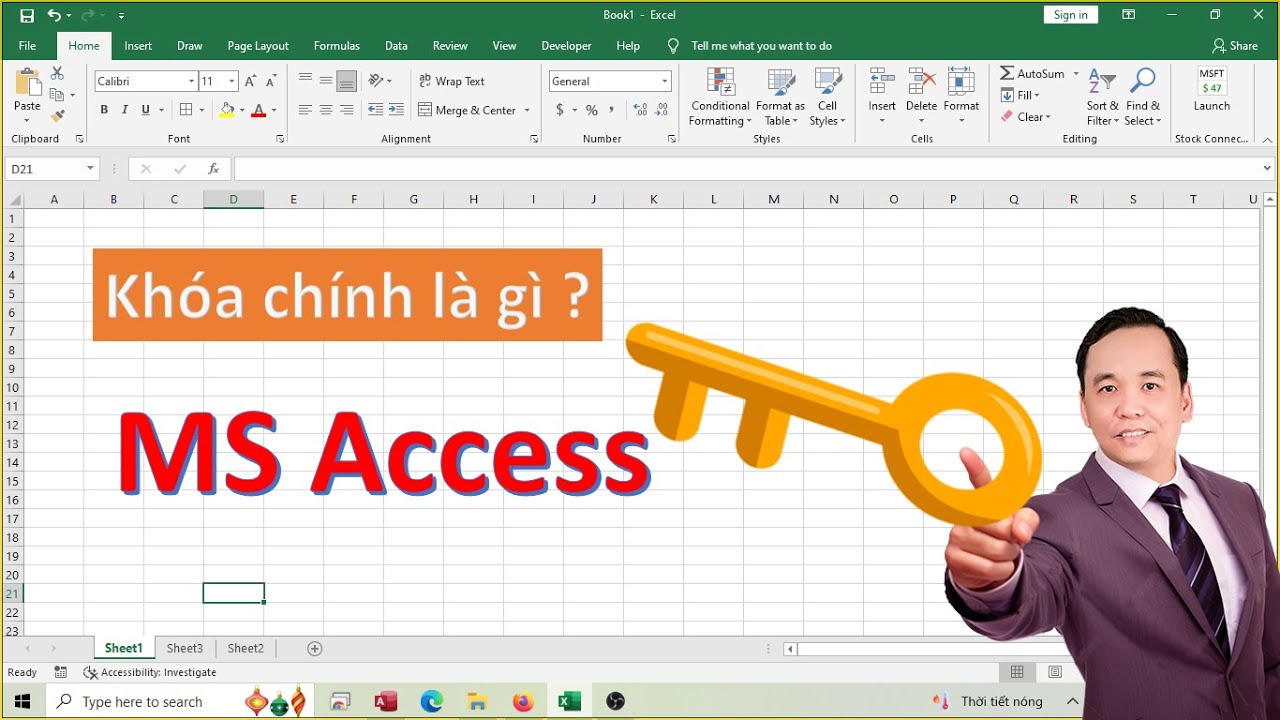
Task: Toggle Bottom Align
Action: [346, 81]
